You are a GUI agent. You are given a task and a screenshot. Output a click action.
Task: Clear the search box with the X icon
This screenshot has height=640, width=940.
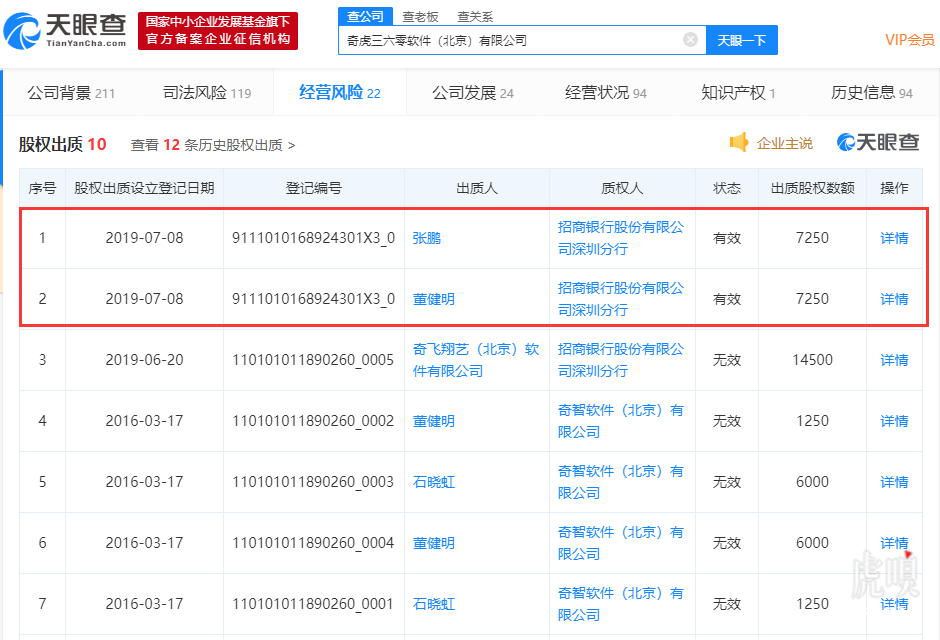click(x=690, y=40)
